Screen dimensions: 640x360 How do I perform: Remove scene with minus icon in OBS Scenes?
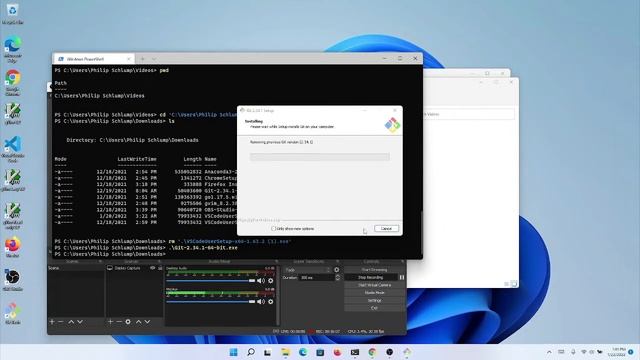click(60, 322)
